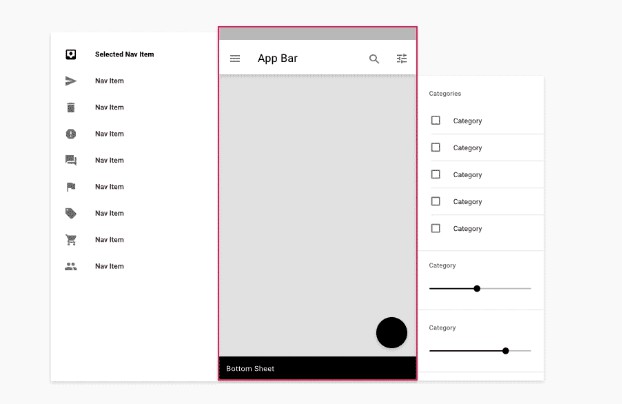Viewport: 622px width, 404px height.
Task: Select the Nav Item label next to the cart icon
Action: tap(109, 240)
